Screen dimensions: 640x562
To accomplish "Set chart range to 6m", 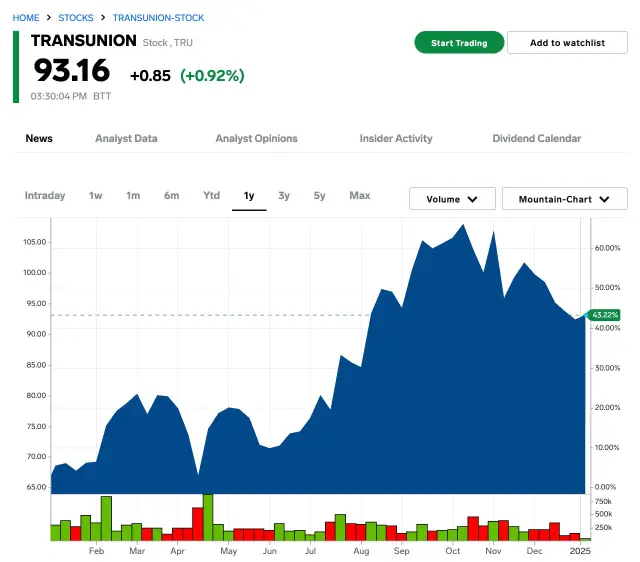I will (172, 196).
